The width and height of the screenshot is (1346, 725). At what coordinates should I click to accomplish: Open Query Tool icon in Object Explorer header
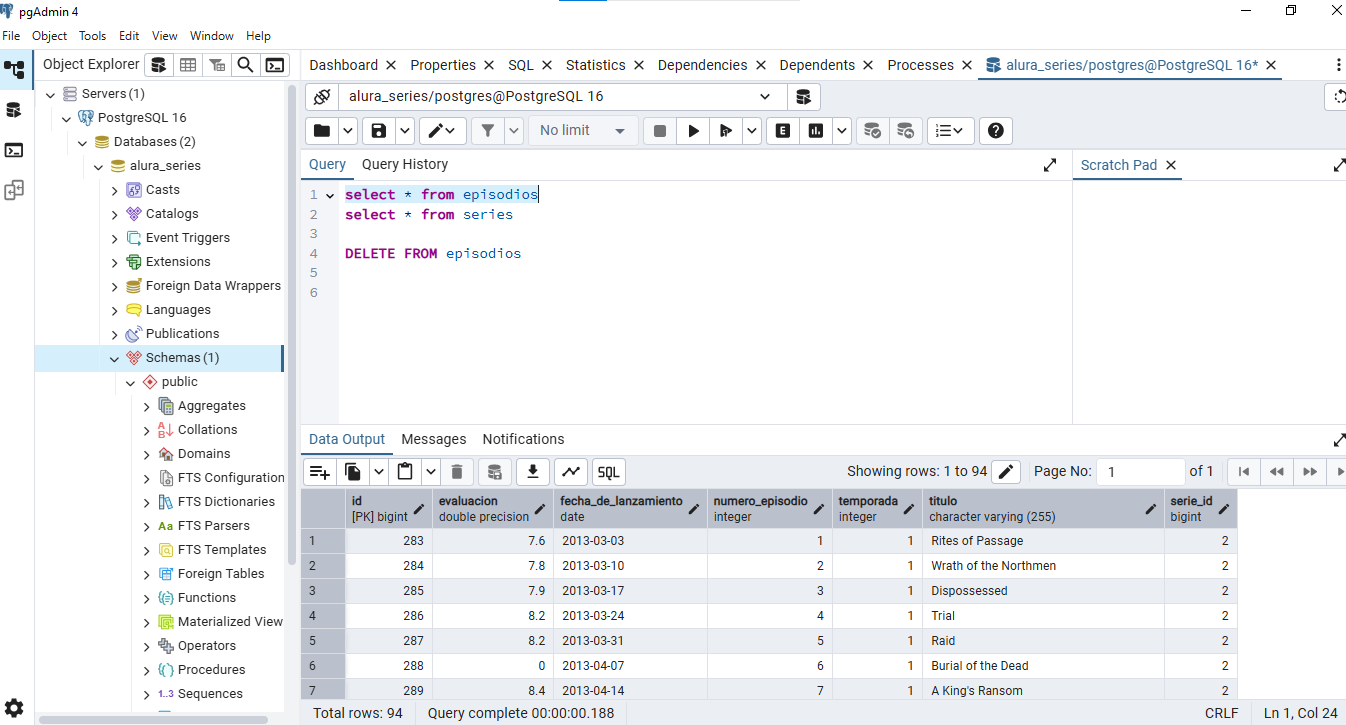click(x=158, y=65)
